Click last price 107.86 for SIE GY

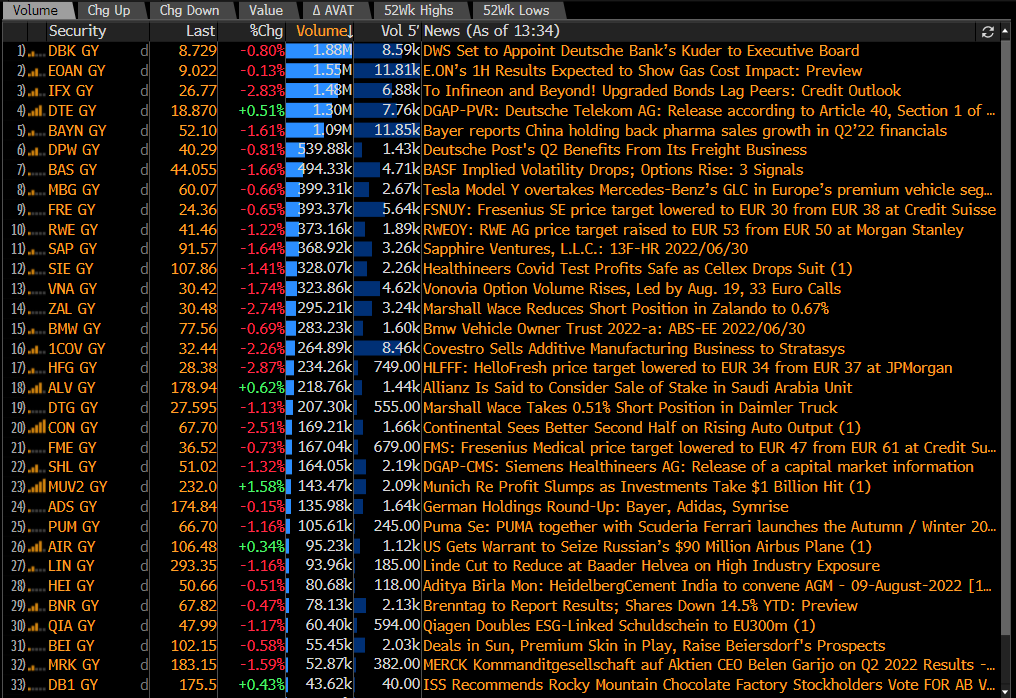pyautogui.click(x=193, y=269)
